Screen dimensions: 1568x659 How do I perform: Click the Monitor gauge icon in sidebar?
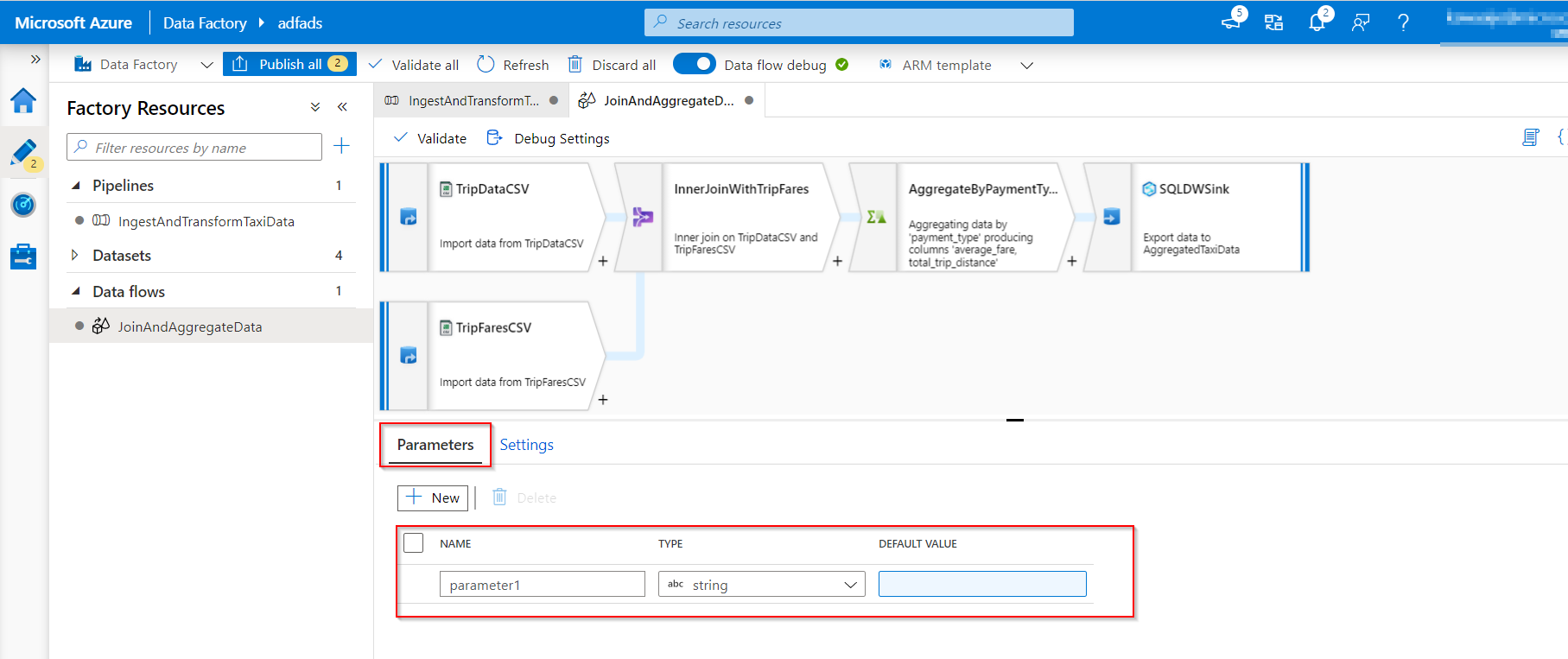pyautogui.click(x=23, y=205)
